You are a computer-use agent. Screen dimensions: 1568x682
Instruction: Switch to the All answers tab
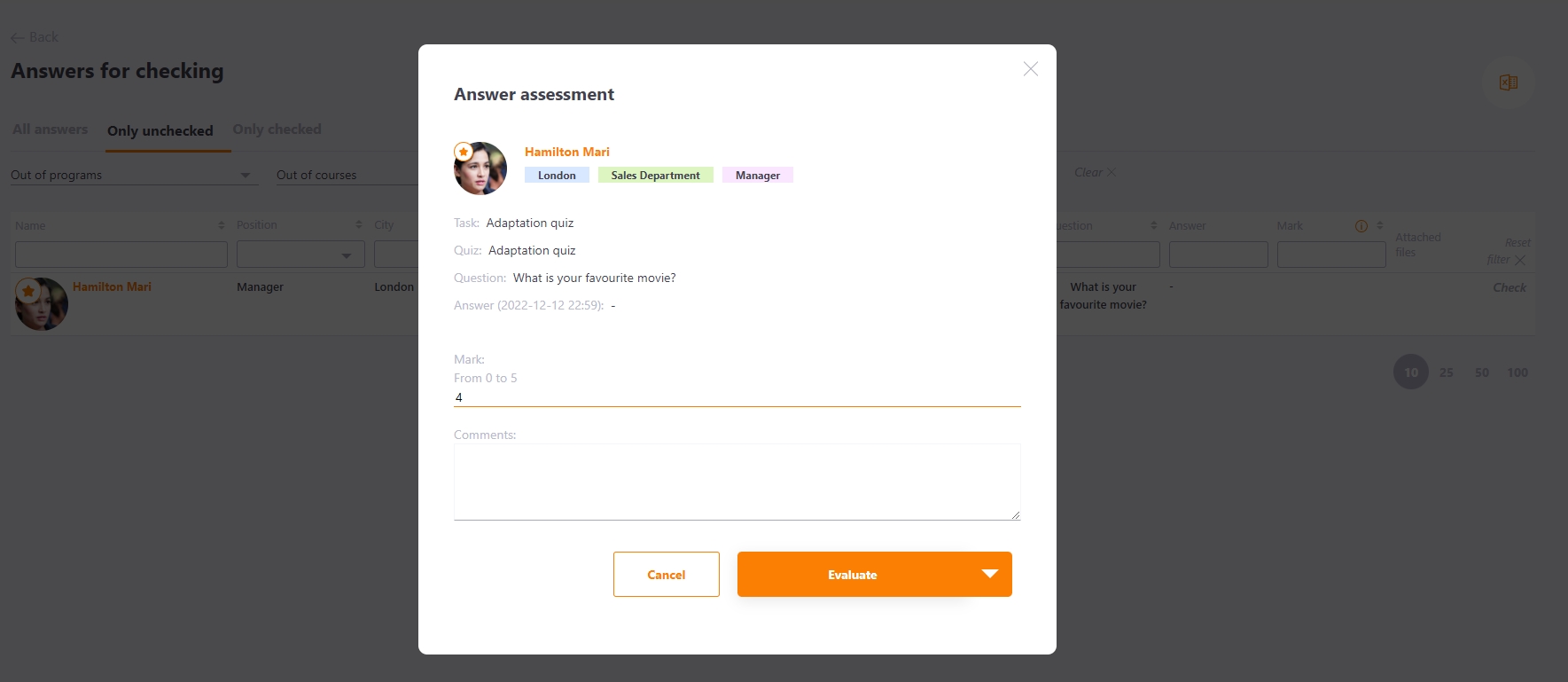(x=50, y=129)
